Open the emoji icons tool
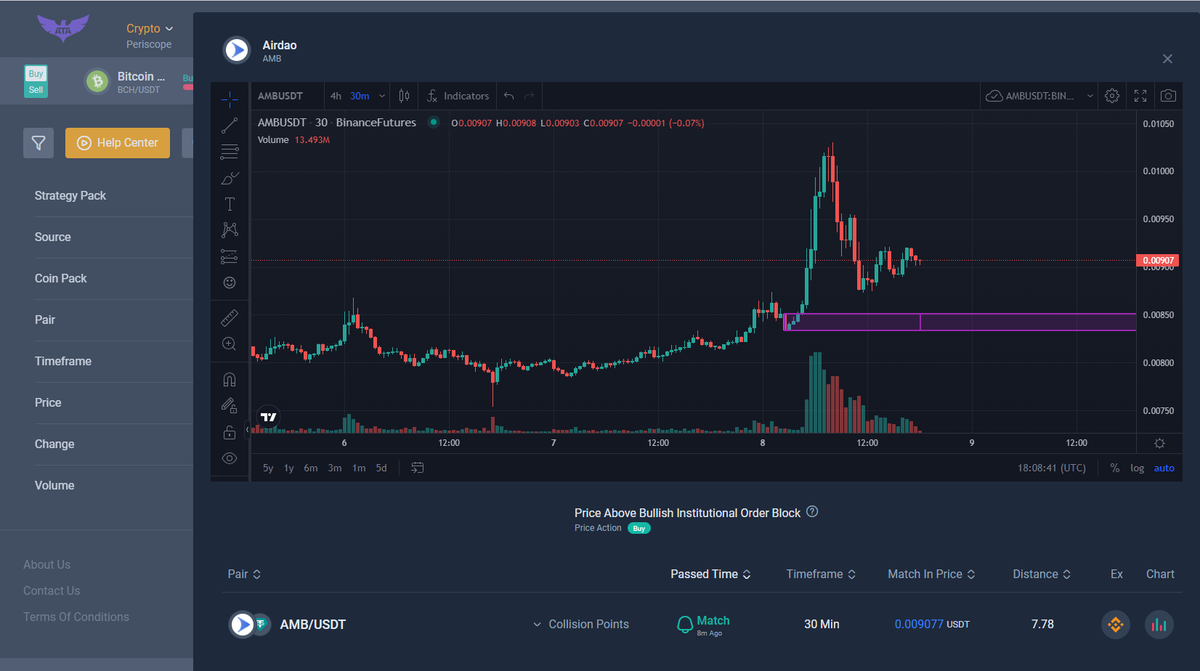The height and width of the screenshot is (671, 1200). point(230,283)
